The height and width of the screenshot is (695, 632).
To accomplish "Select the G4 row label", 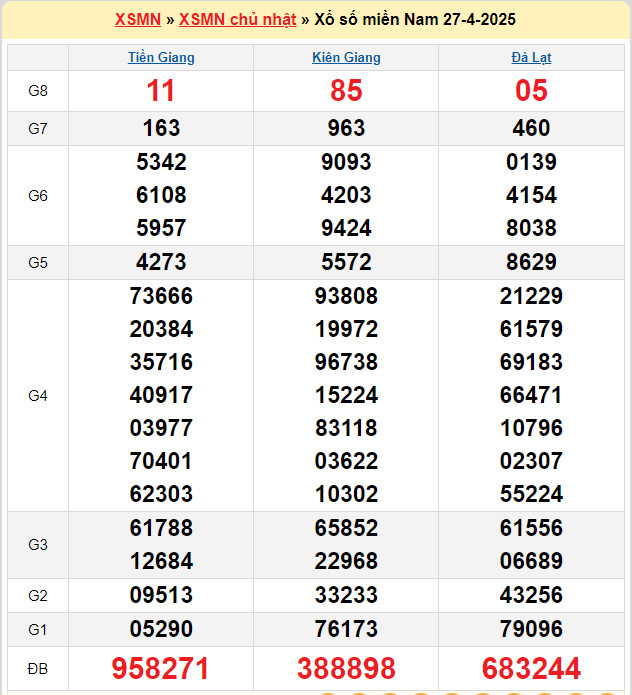I will point(38,396).
